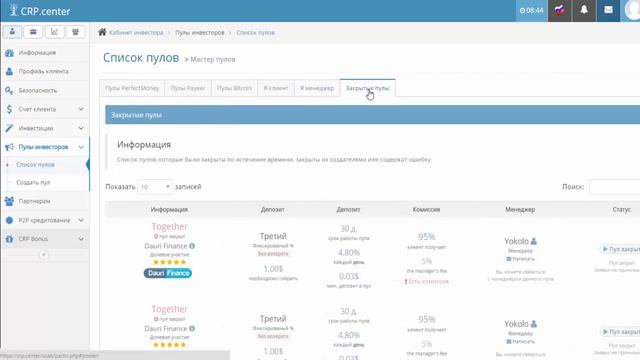Sort by Комиссия column header

[426, 209]
